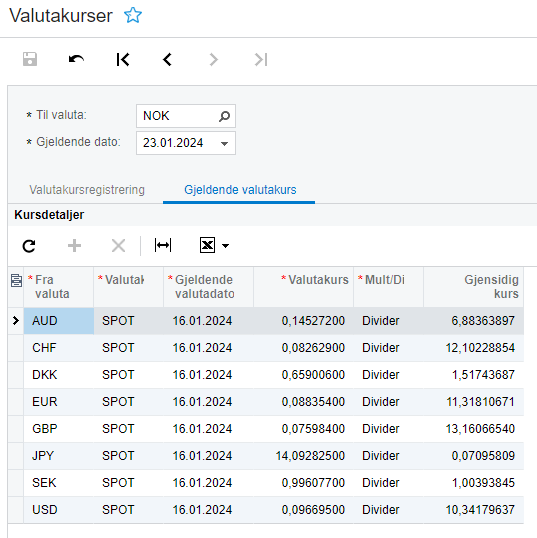Viewport: 537px width, 538px height.
Task: Select the CHF currency cell
Action: [59, 348]
